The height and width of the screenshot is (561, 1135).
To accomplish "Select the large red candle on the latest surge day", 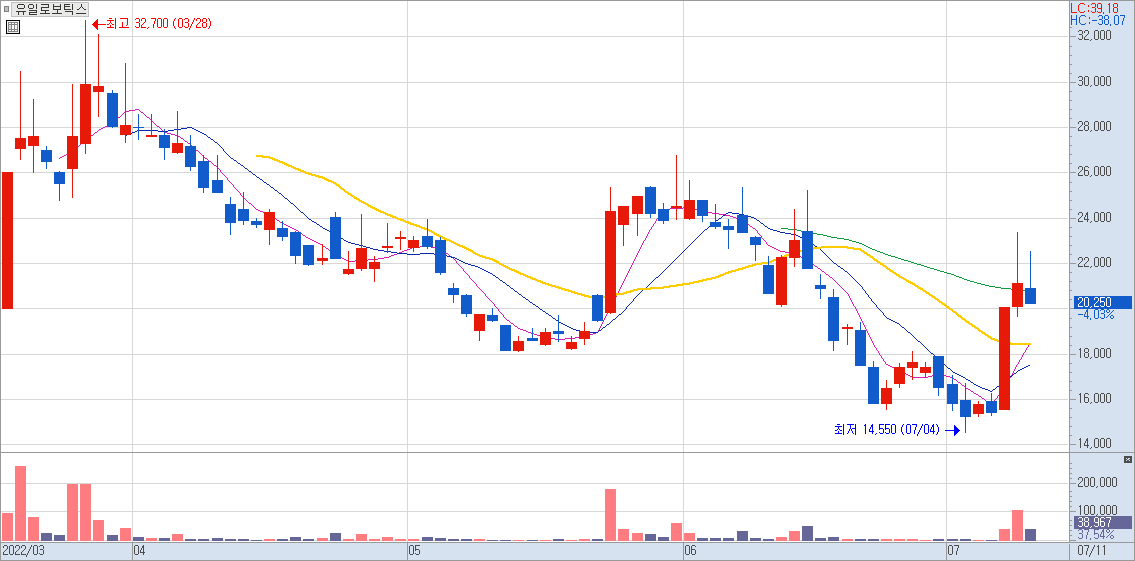I will tap(1005, 358).
